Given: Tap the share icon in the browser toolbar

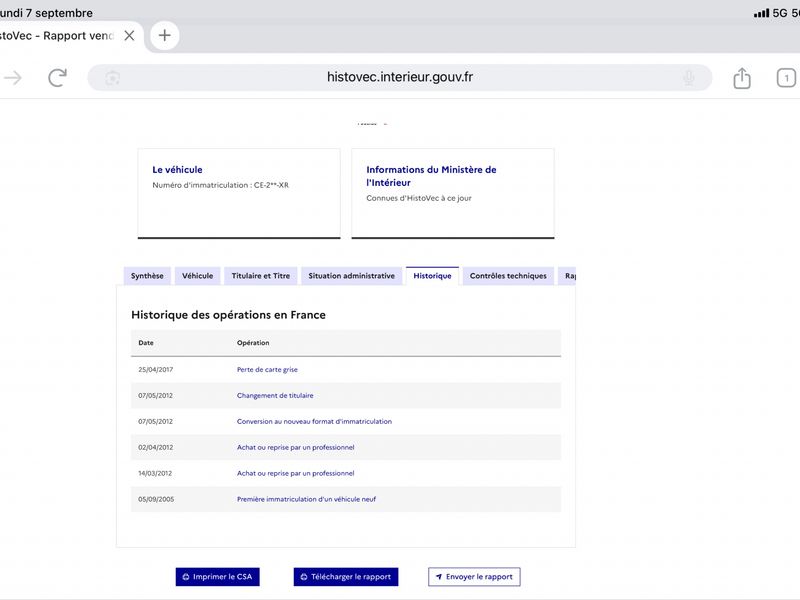Looking at the screenshot, I should point(742,78).
